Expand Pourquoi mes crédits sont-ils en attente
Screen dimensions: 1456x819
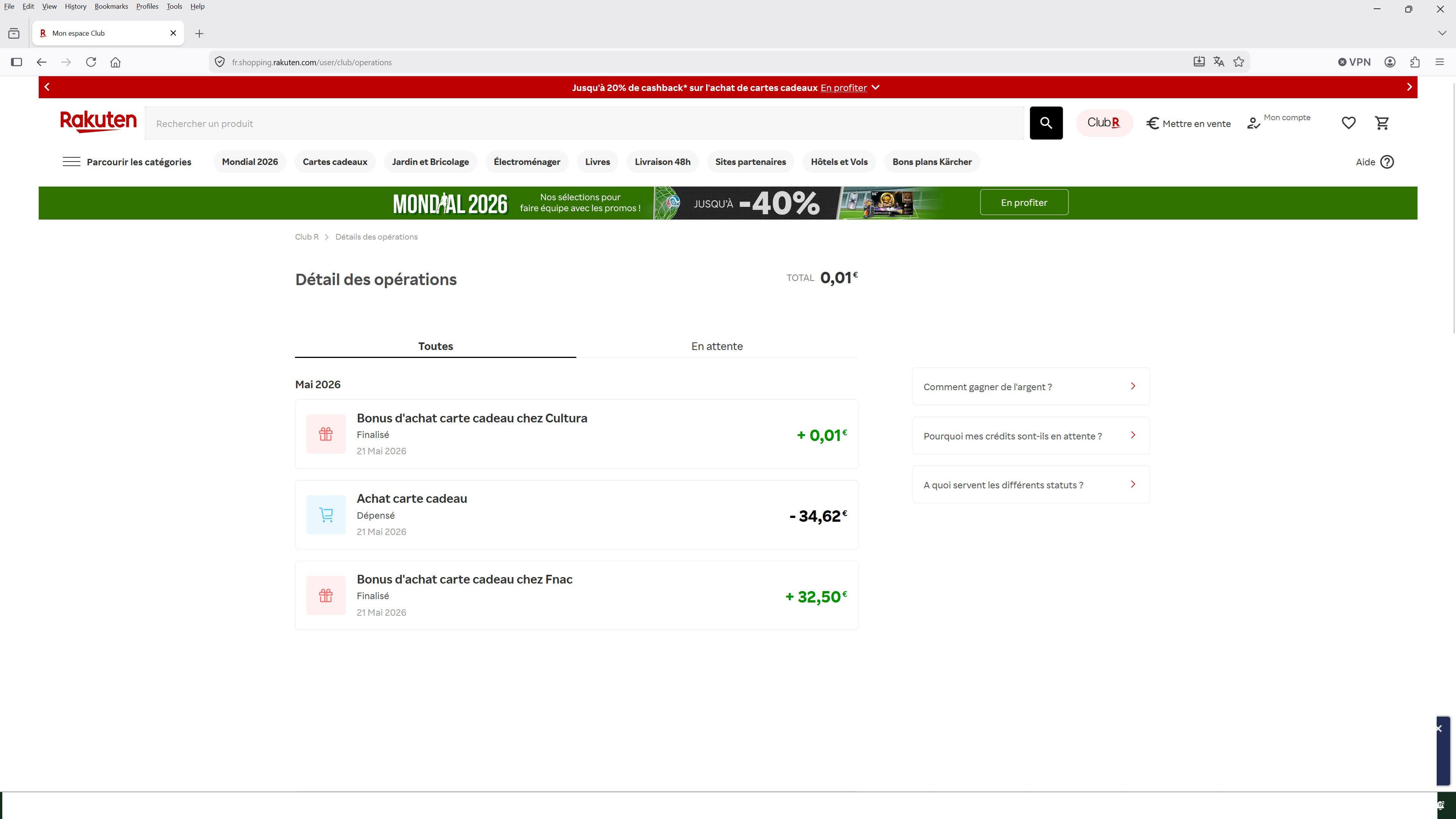click(x=1031, y=436)
